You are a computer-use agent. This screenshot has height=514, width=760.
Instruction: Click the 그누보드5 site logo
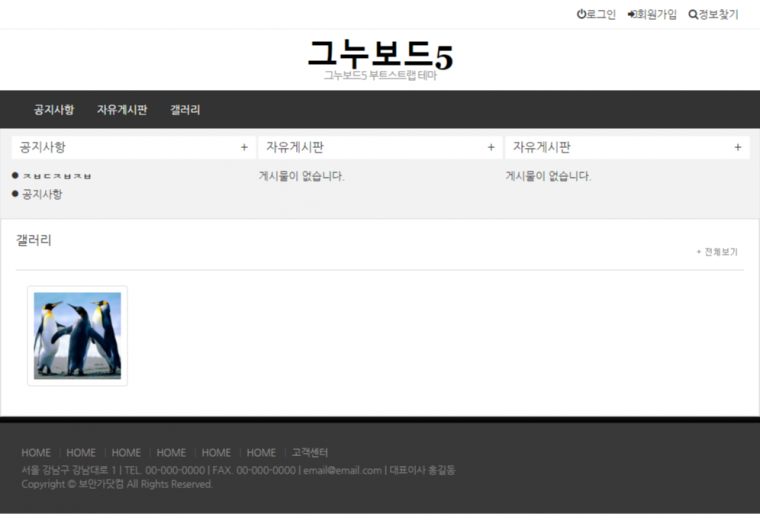[x=380, y=56]
